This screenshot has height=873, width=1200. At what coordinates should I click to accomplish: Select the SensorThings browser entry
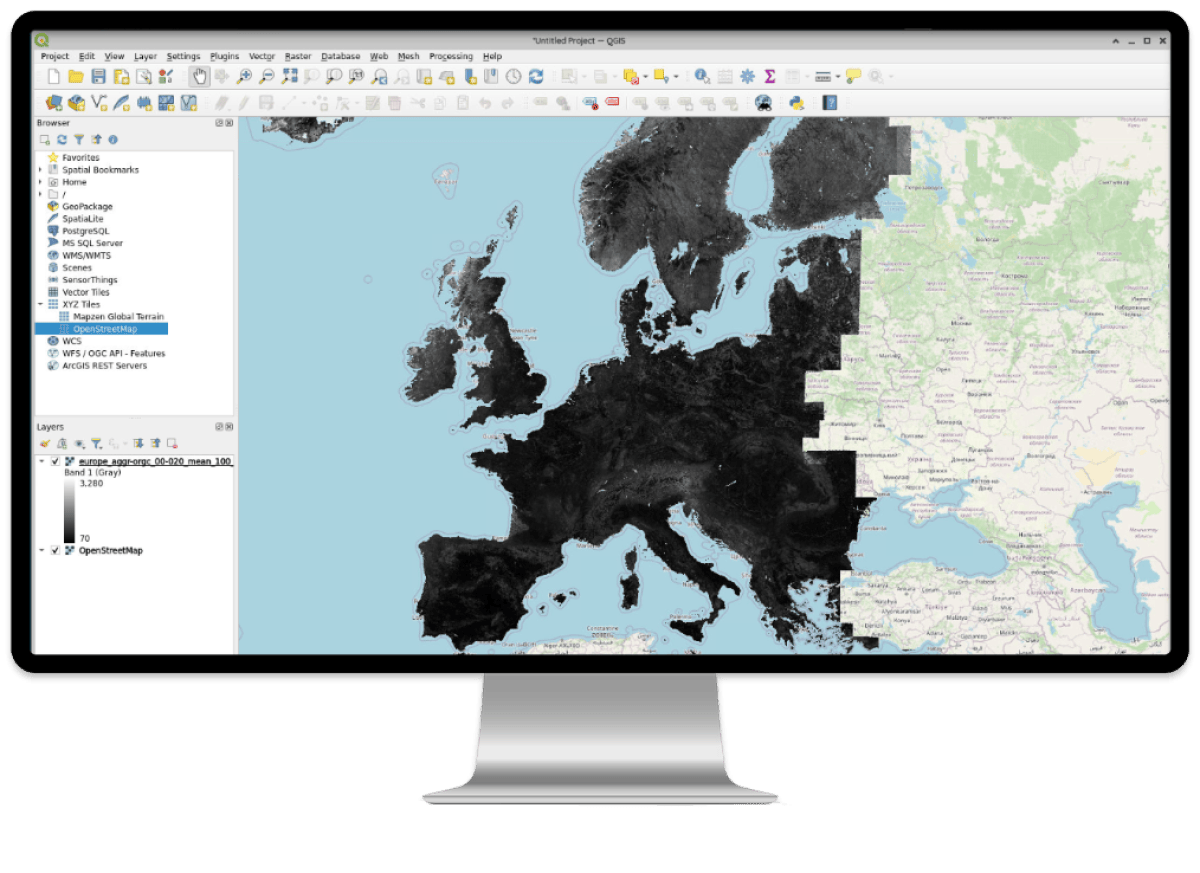(x=89, y=280)
